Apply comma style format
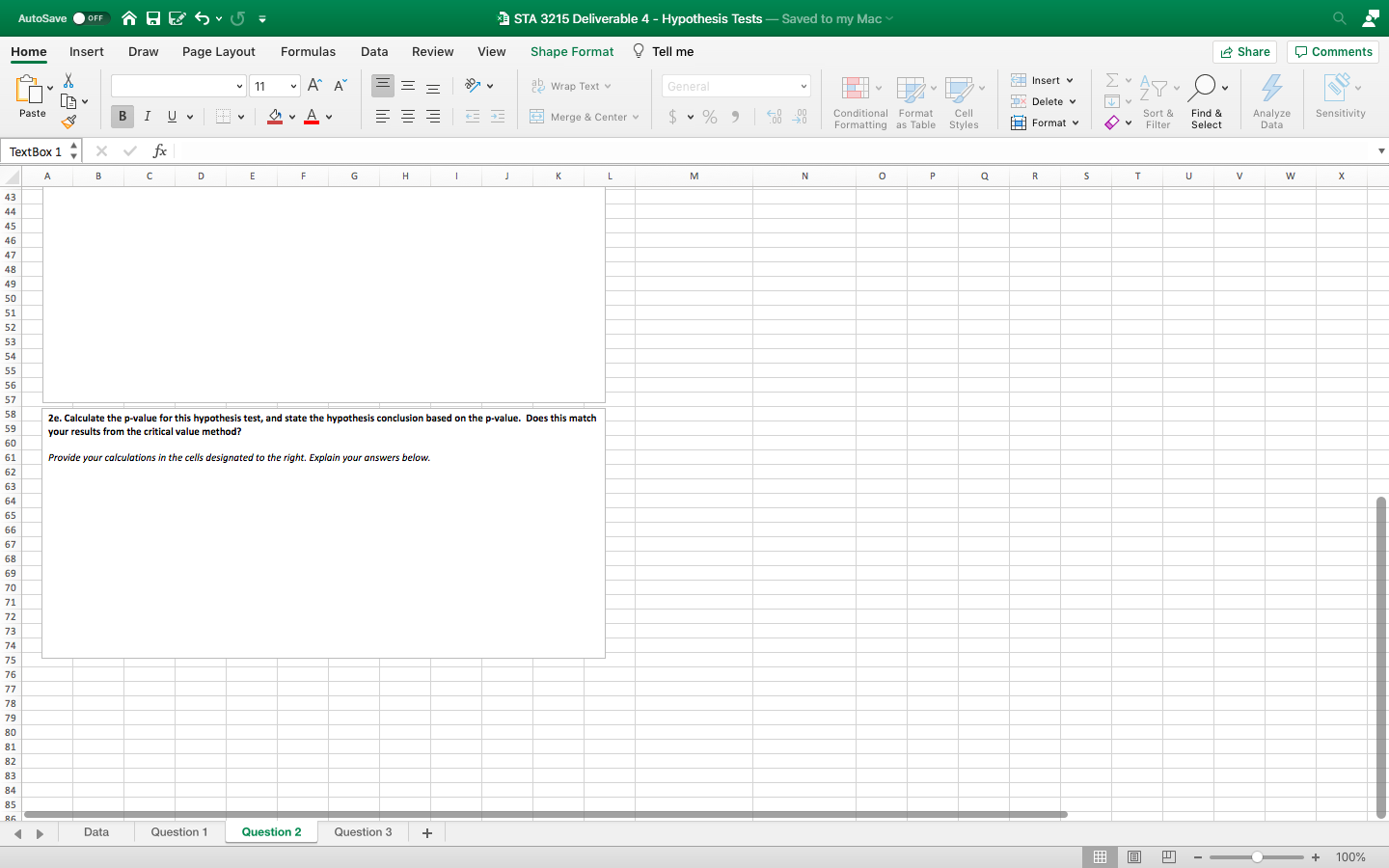This screenshot has width=1389, height=868. pyautogui.click(x=735, y=117)
